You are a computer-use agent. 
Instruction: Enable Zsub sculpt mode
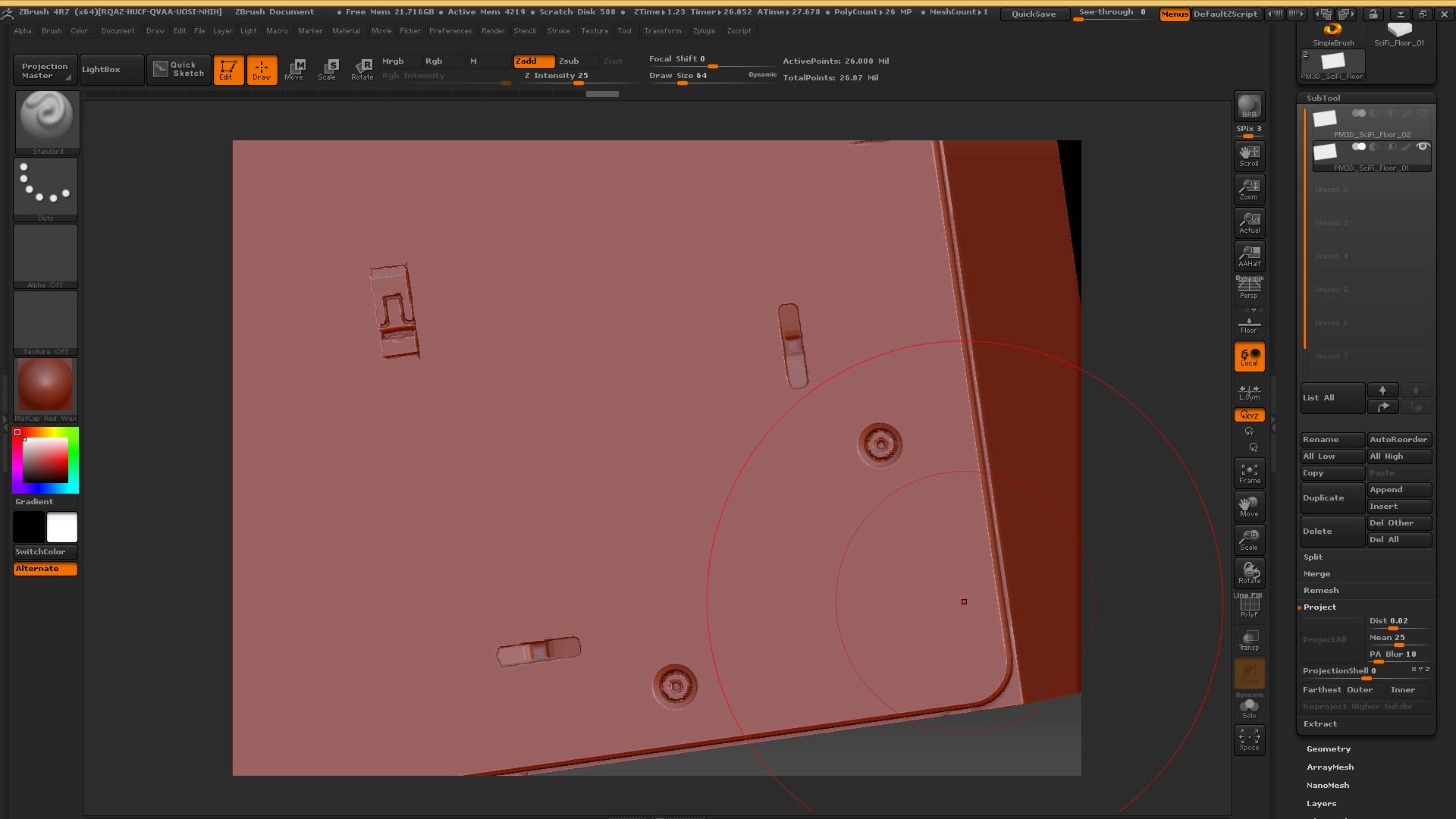(x=569, y=61)
